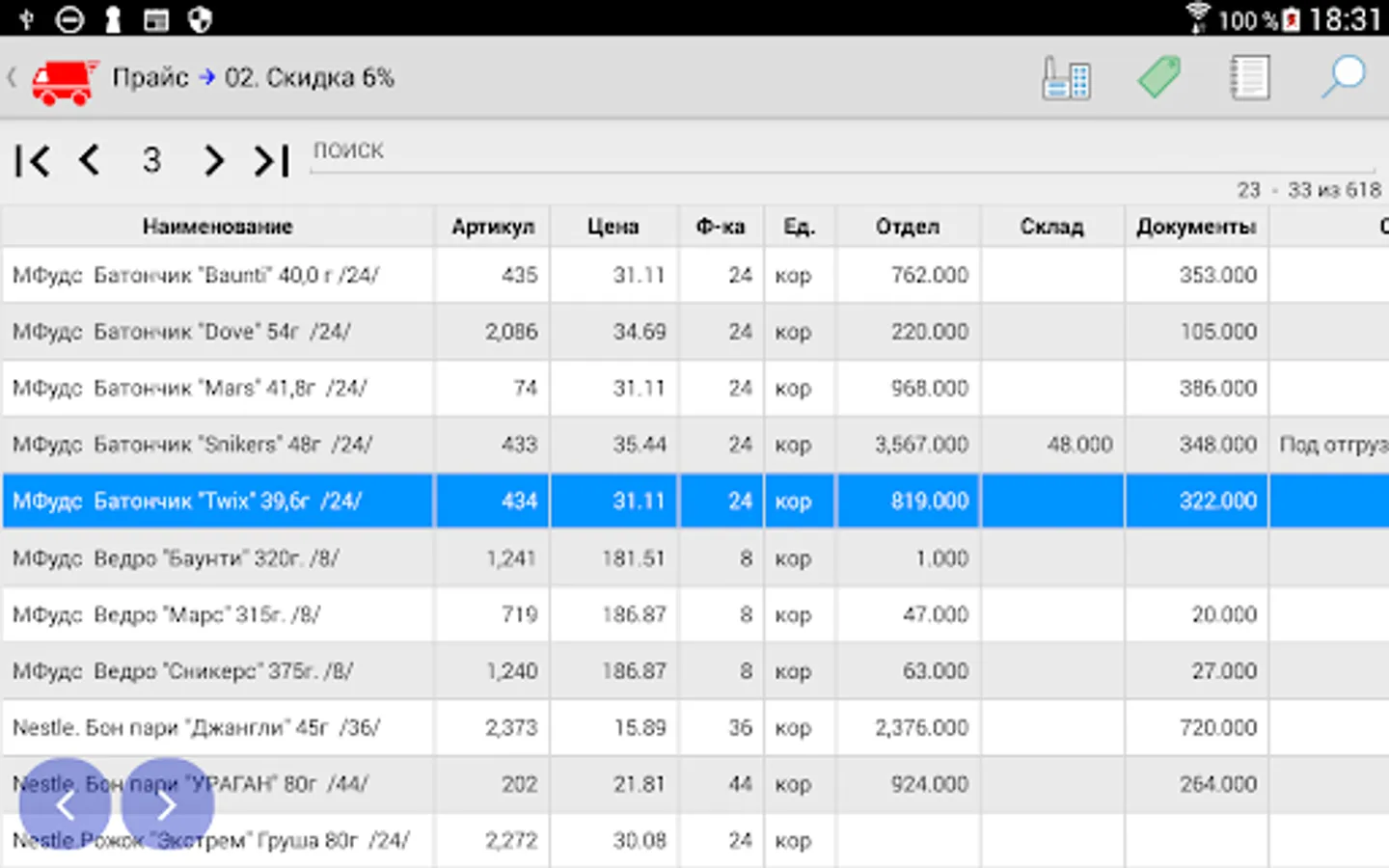The width and height of the screenshot is (1389, 868).
Task: Select the Батончик "Dove" 54г row
Action: point(694,332)
